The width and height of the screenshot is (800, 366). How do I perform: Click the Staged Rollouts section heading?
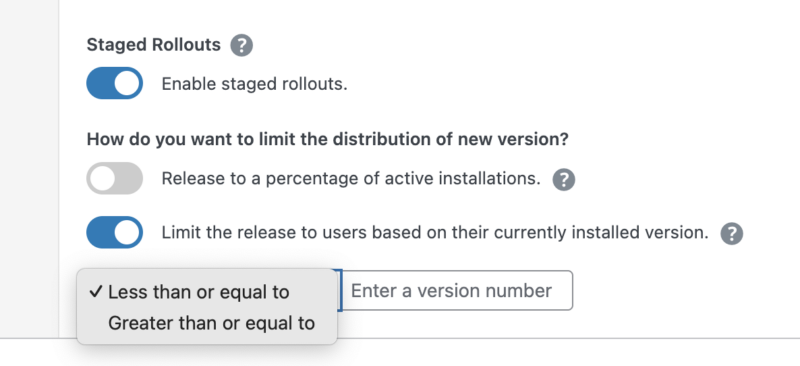coord(154,45)
